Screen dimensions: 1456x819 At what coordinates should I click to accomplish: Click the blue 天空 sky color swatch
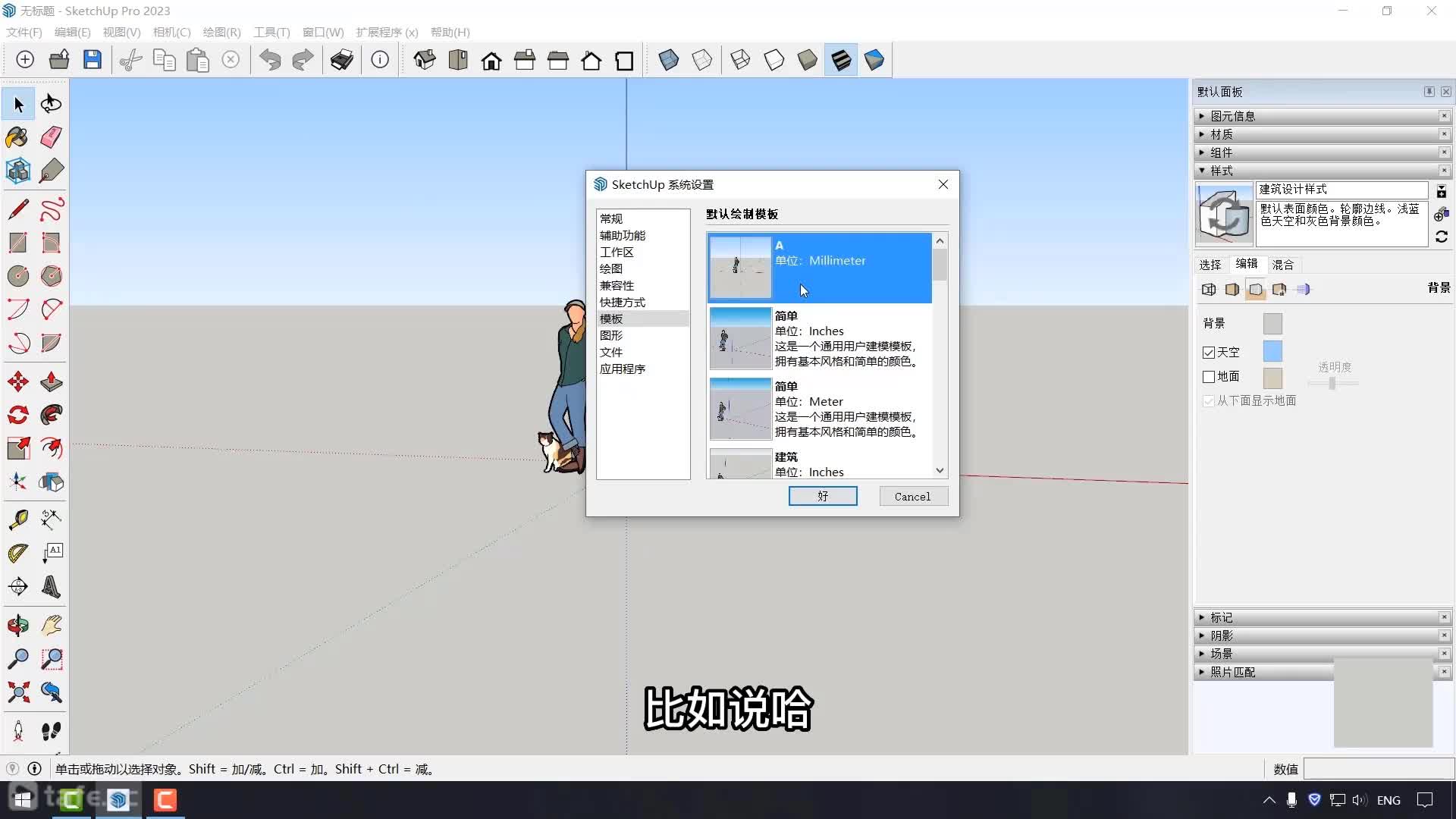pos(1272,352)
